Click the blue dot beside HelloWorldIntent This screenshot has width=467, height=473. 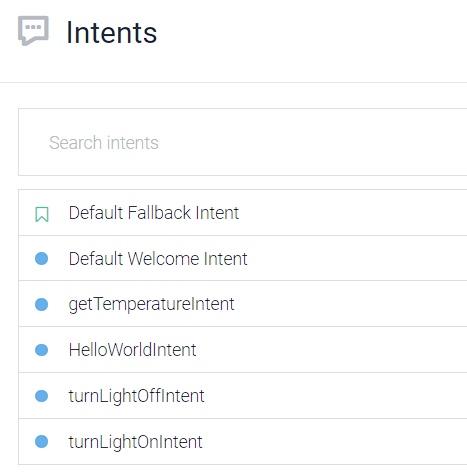click(x=42, y=350)
